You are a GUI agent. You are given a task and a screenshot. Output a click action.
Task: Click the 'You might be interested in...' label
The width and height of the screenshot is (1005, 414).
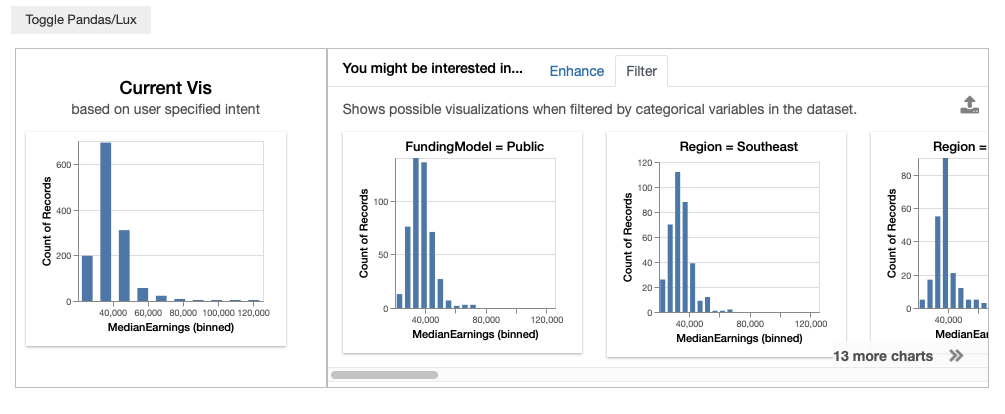pyautogui.click(x=432, y=69)
